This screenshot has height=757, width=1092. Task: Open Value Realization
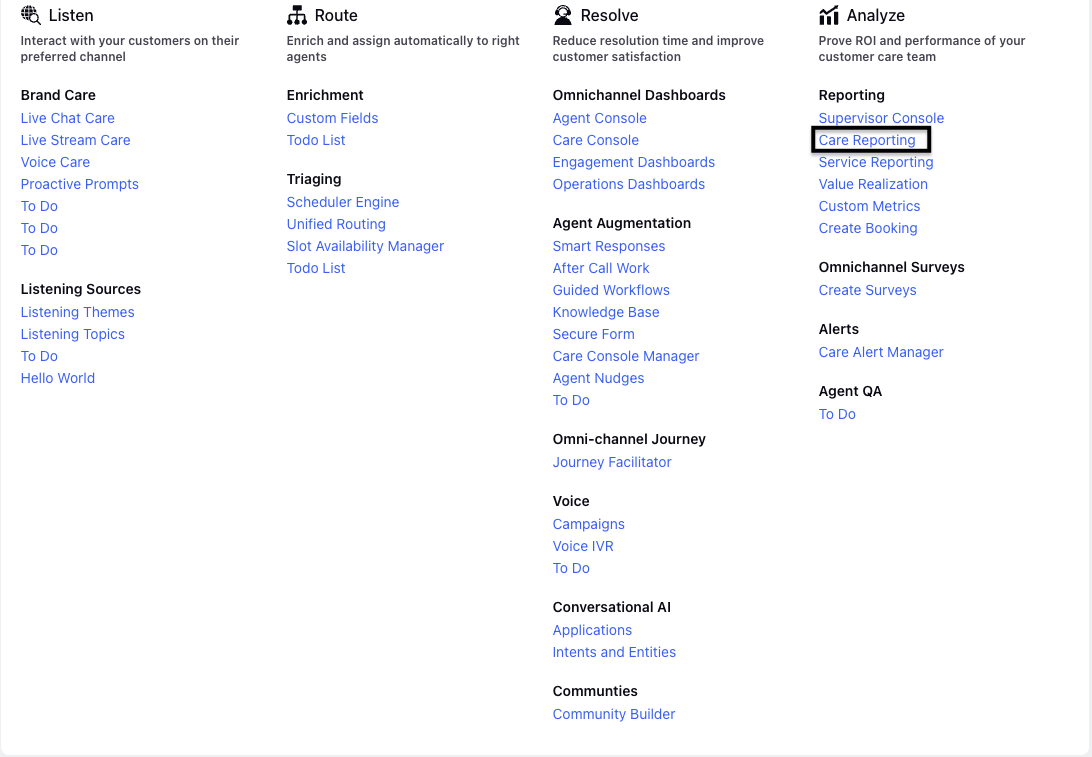point(873,184)
